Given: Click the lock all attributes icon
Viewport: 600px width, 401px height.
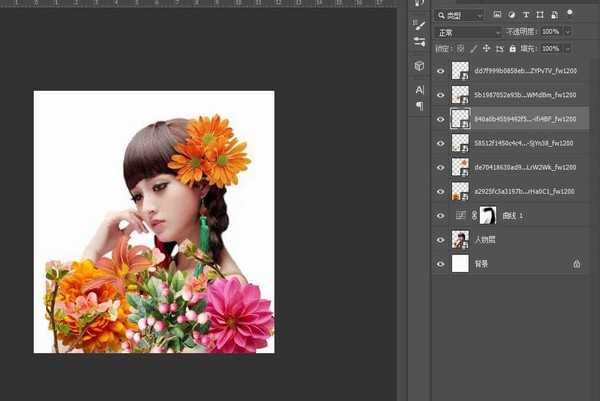Looking at the screenshot, I should (510, 47).
